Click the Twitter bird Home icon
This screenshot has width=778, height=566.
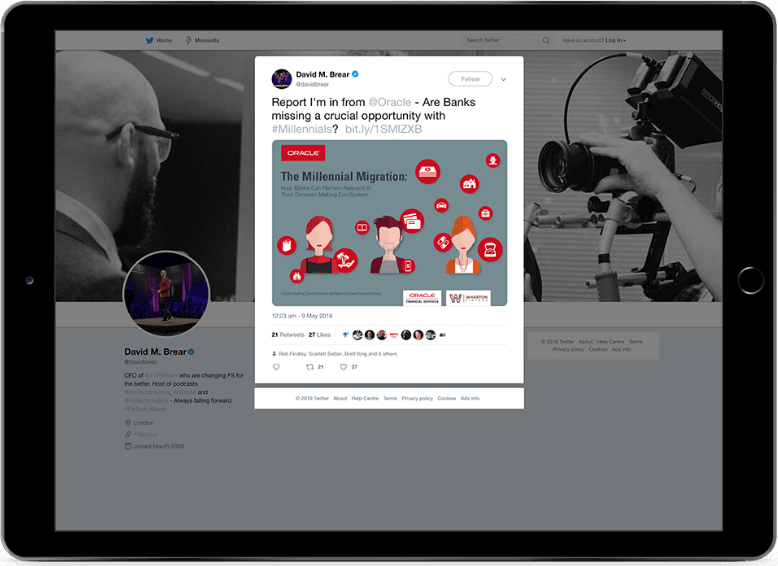point(149,40)
